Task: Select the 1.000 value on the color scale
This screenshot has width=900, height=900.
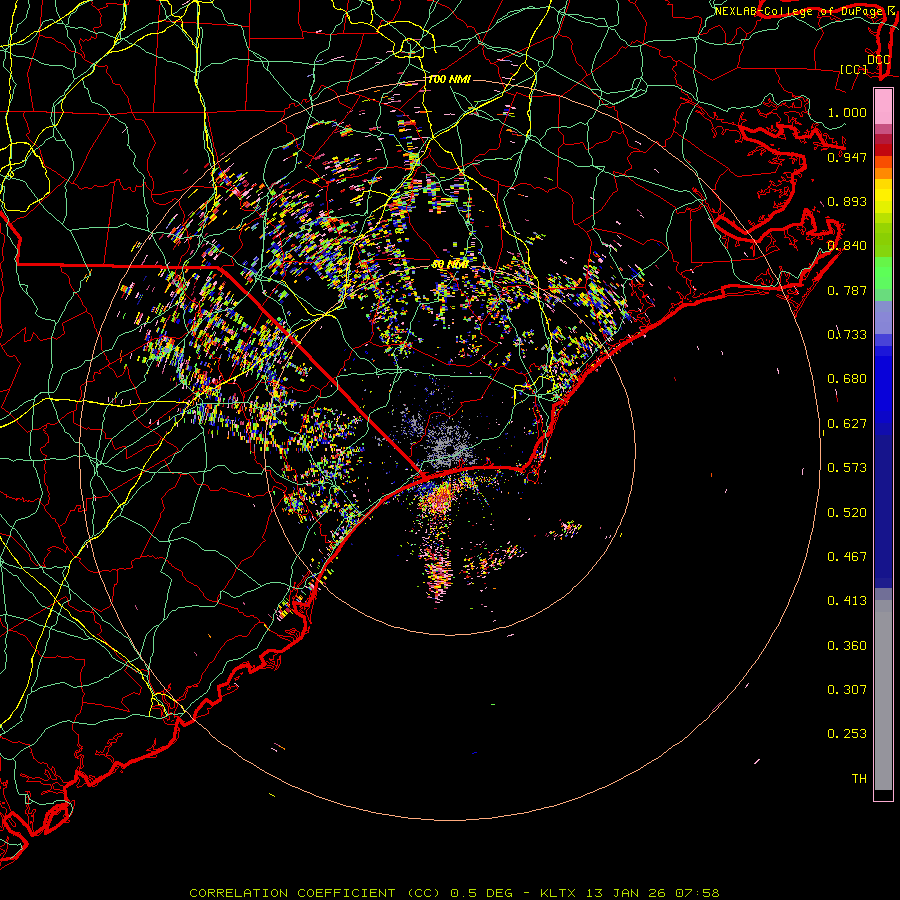Action: tap(847, 112)
